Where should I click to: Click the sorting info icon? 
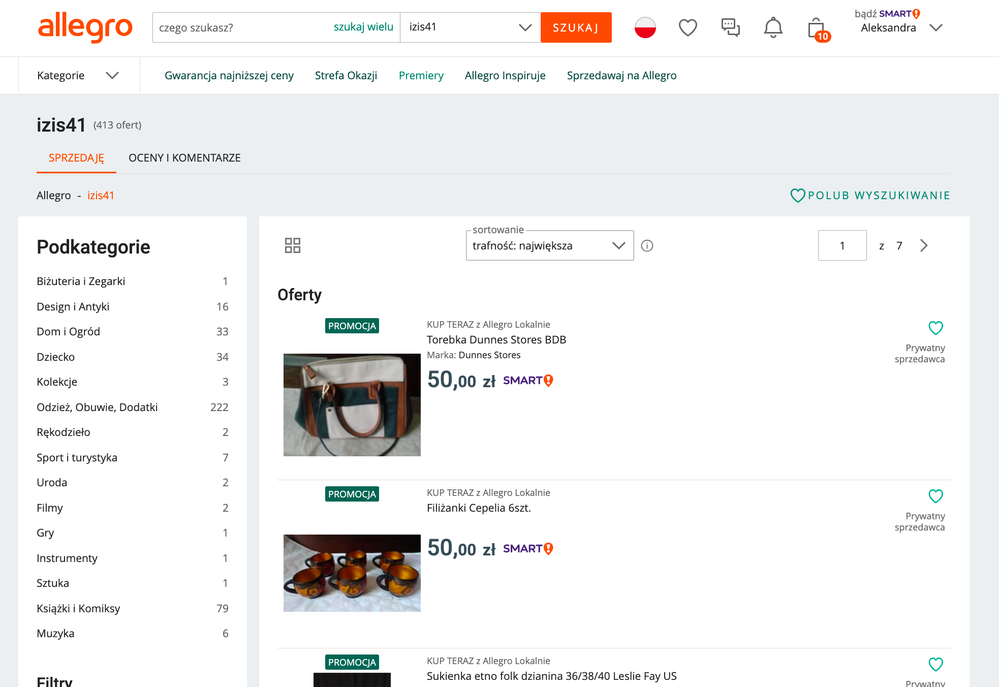click(647, 245)
